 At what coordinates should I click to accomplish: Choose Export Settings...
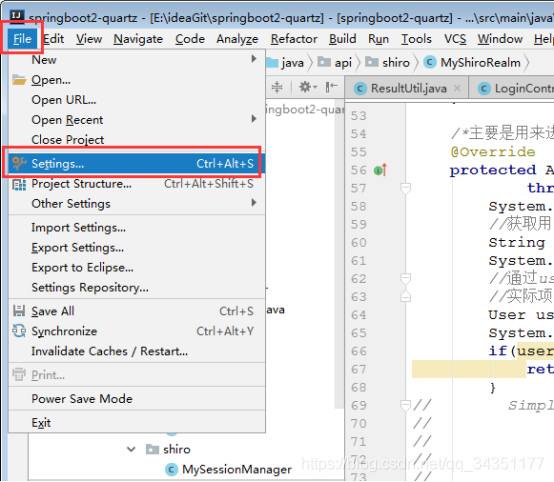click(x=137, y=248)
